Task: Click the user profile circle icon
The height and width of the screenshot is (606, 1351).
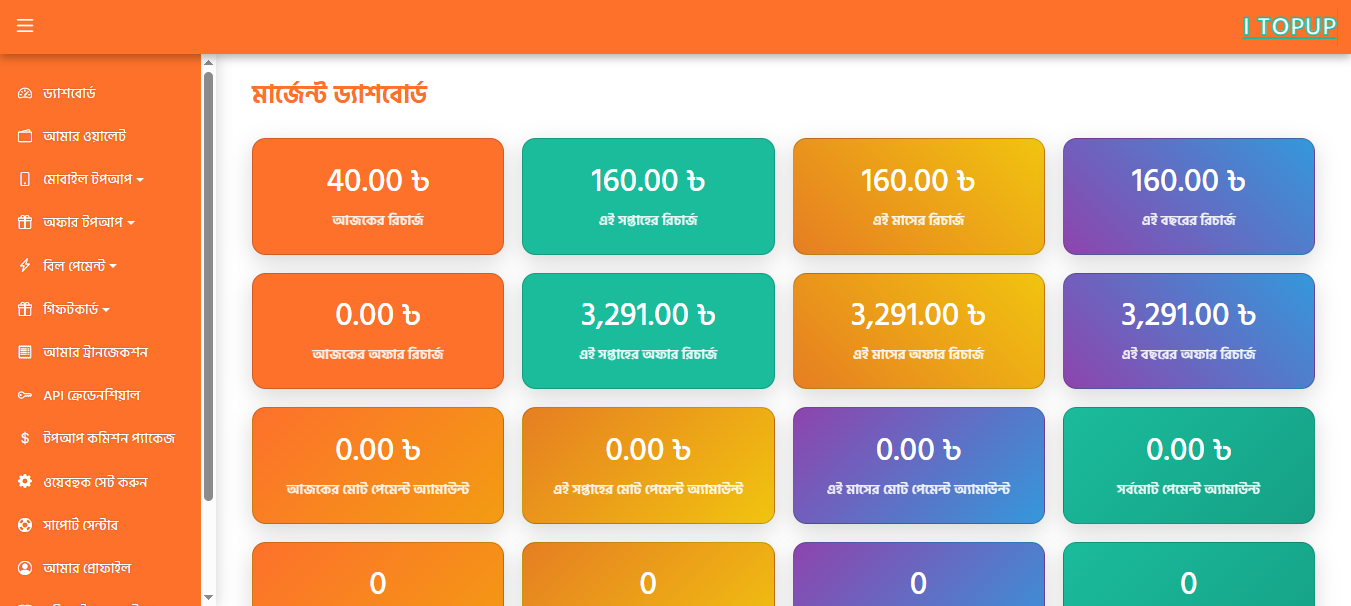Action: pos(25,568)
